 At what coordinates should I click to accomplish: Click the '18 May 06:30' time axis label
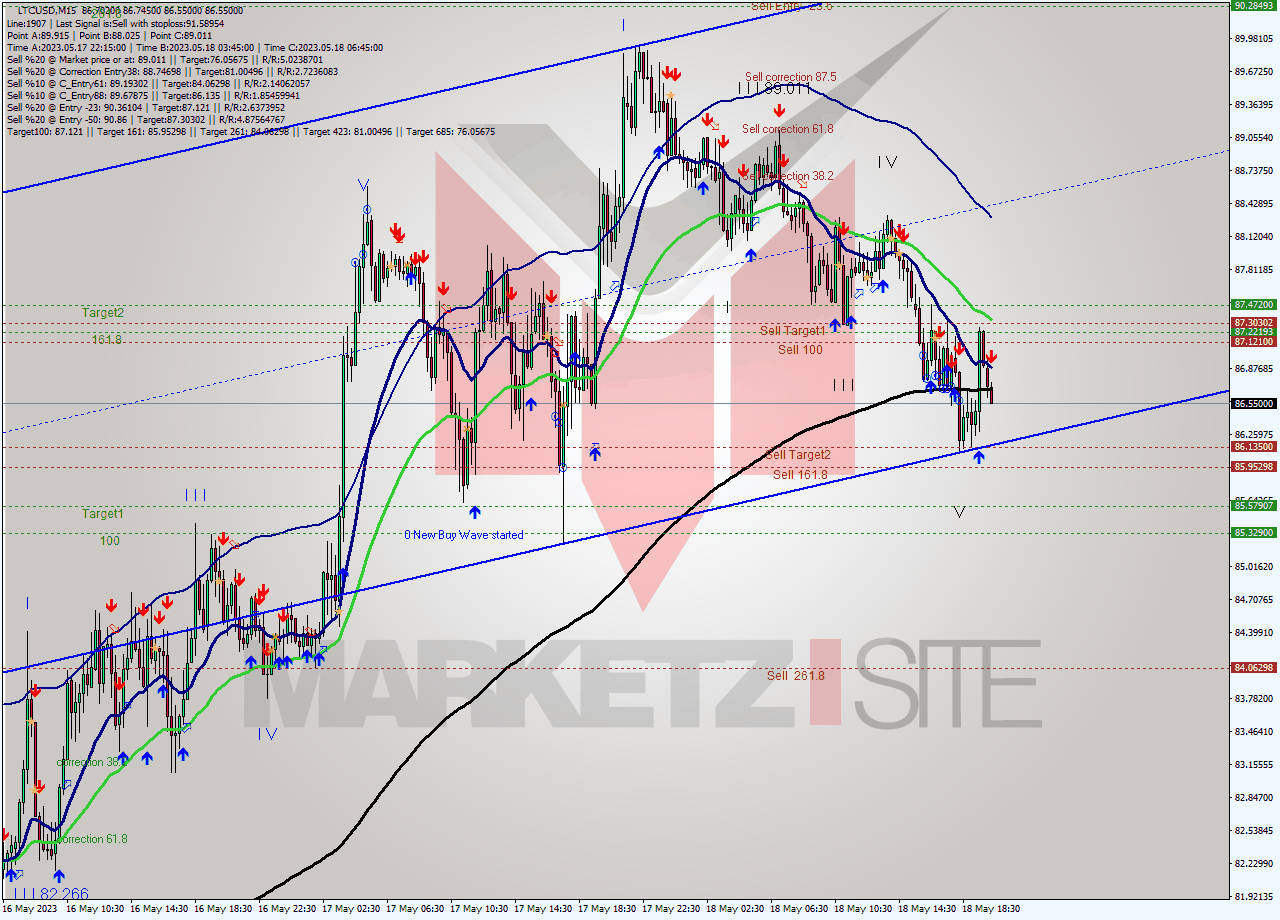(801, 909)
